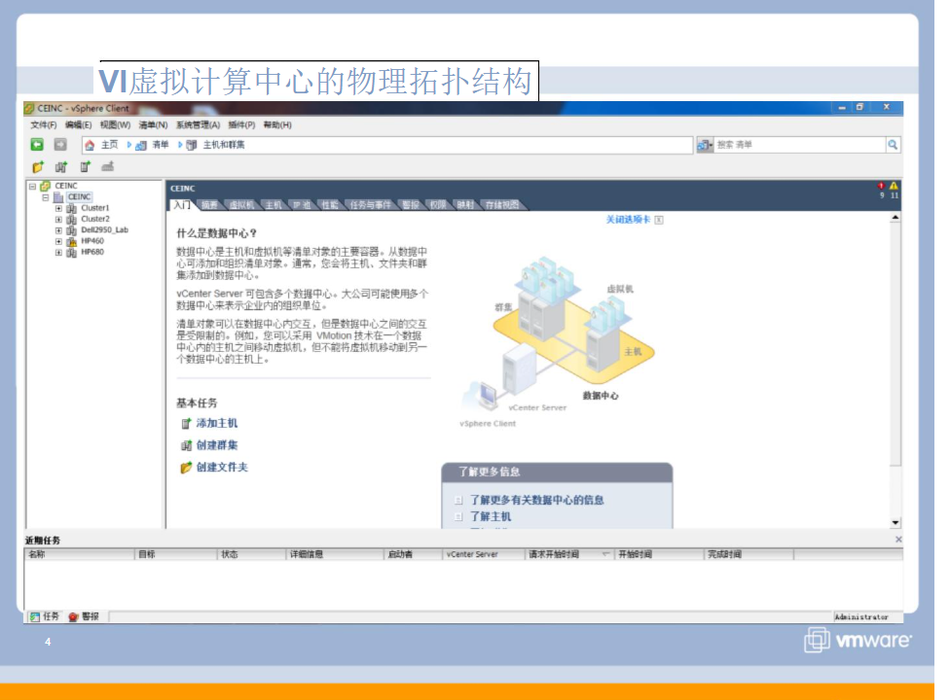Open the 系统管理(A) menu

point(197,125)
